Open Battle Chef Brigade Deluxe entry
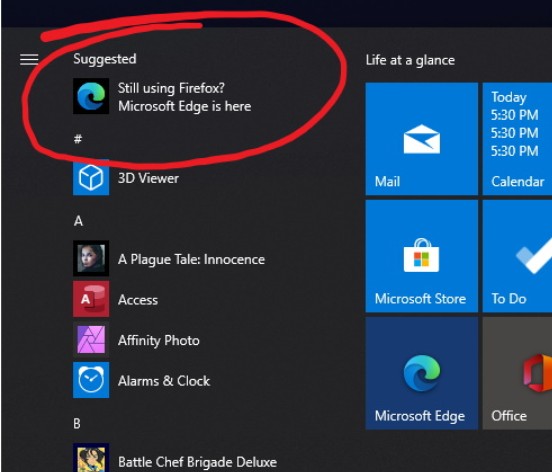 click(197, 462)
